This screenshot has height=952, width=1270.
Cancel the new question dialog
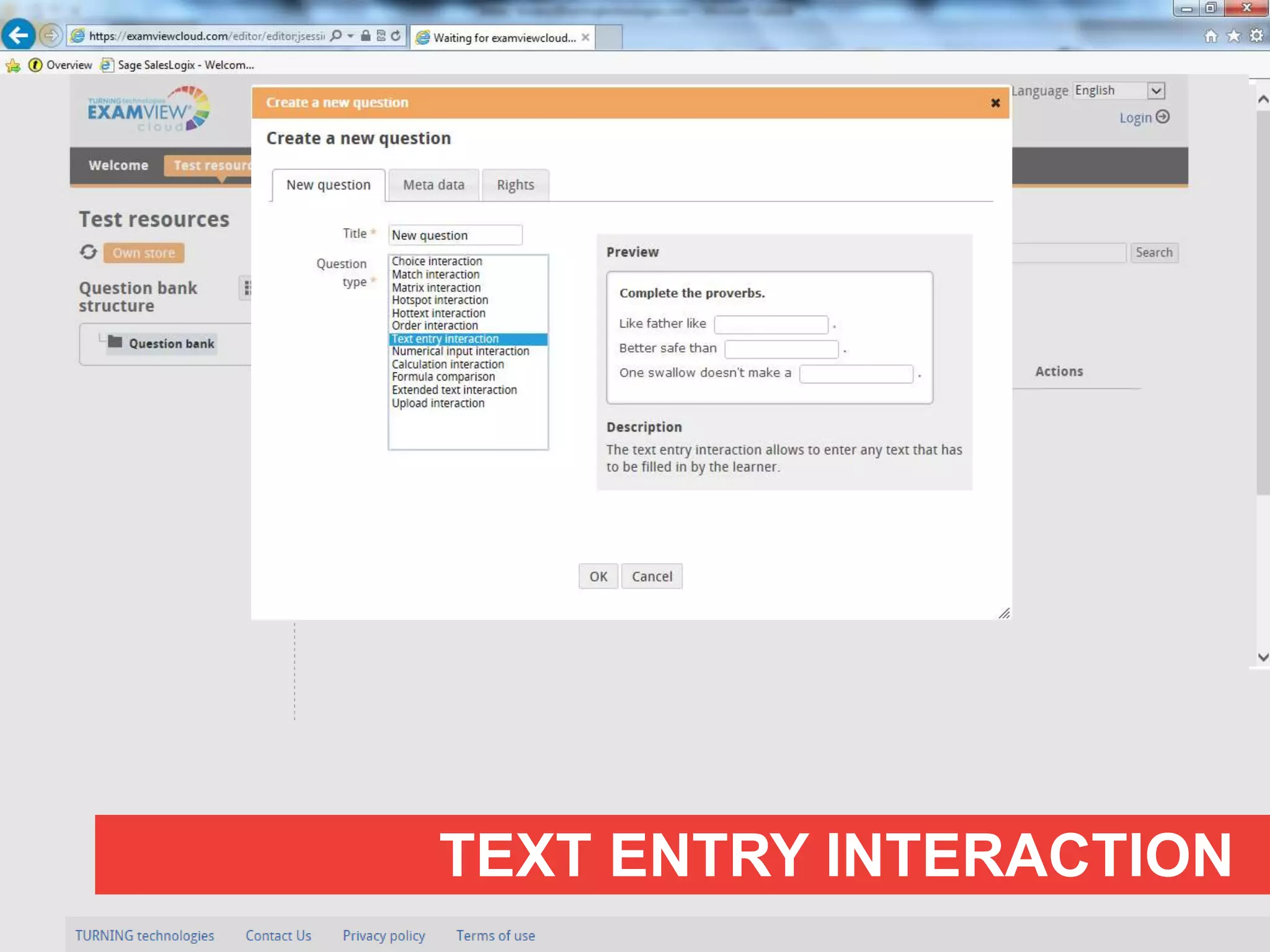[x=652, y=576]
